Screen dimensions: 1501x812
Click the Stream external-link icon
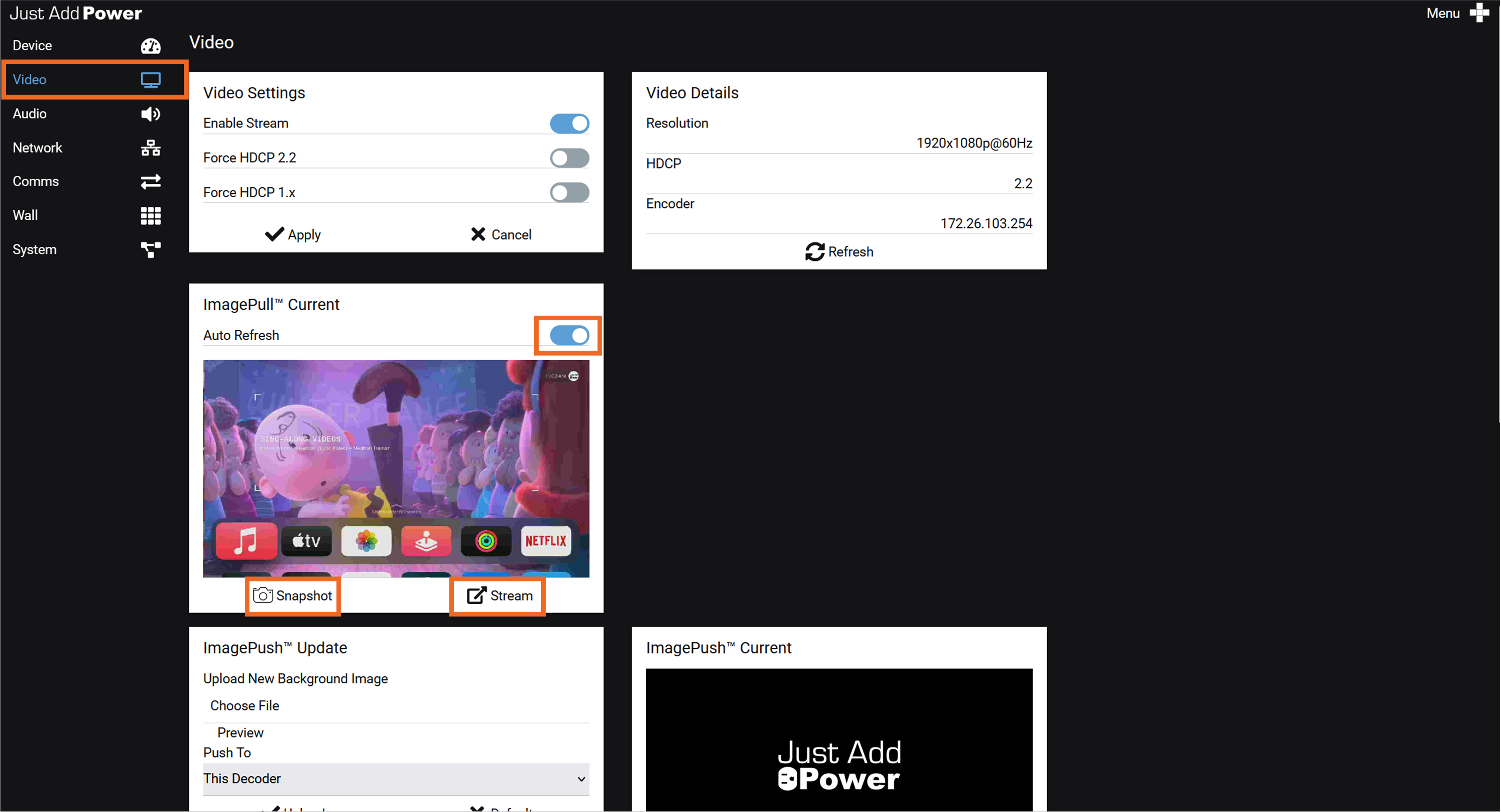476,595
